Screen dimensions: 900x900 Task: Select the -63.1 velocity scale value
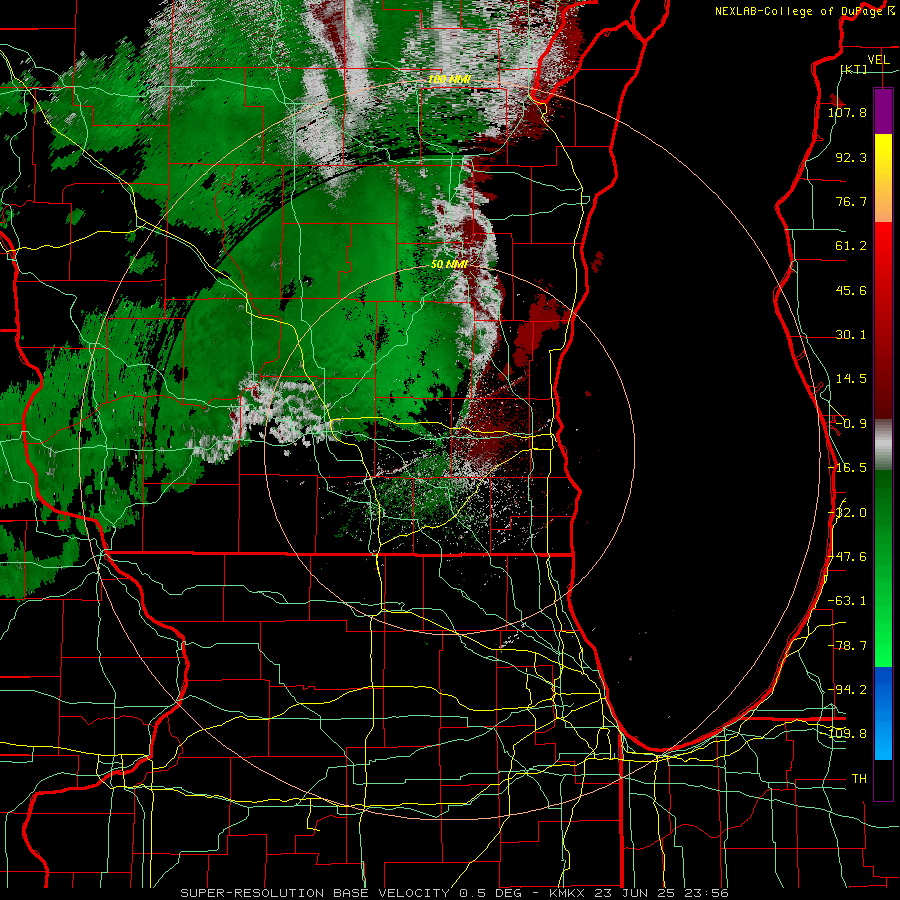click(847, 601)
